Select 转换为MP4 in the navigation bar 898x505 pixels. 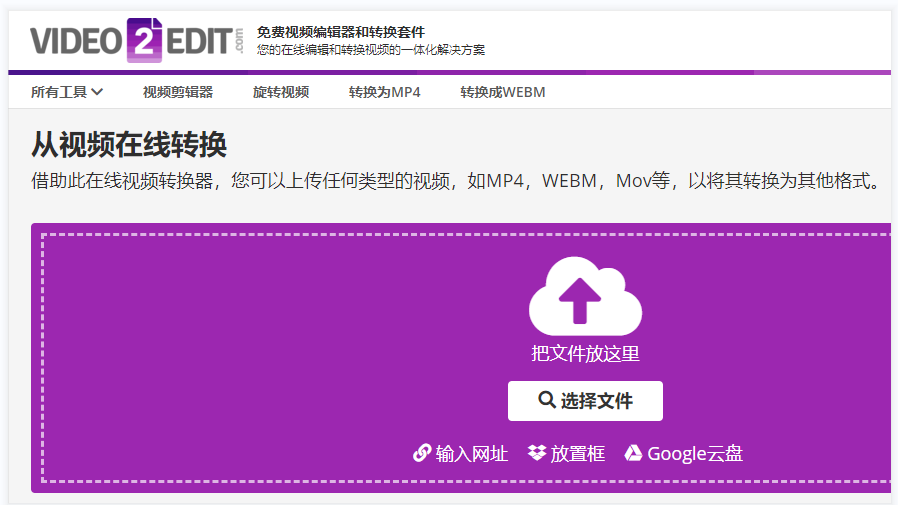click(385, 92)
